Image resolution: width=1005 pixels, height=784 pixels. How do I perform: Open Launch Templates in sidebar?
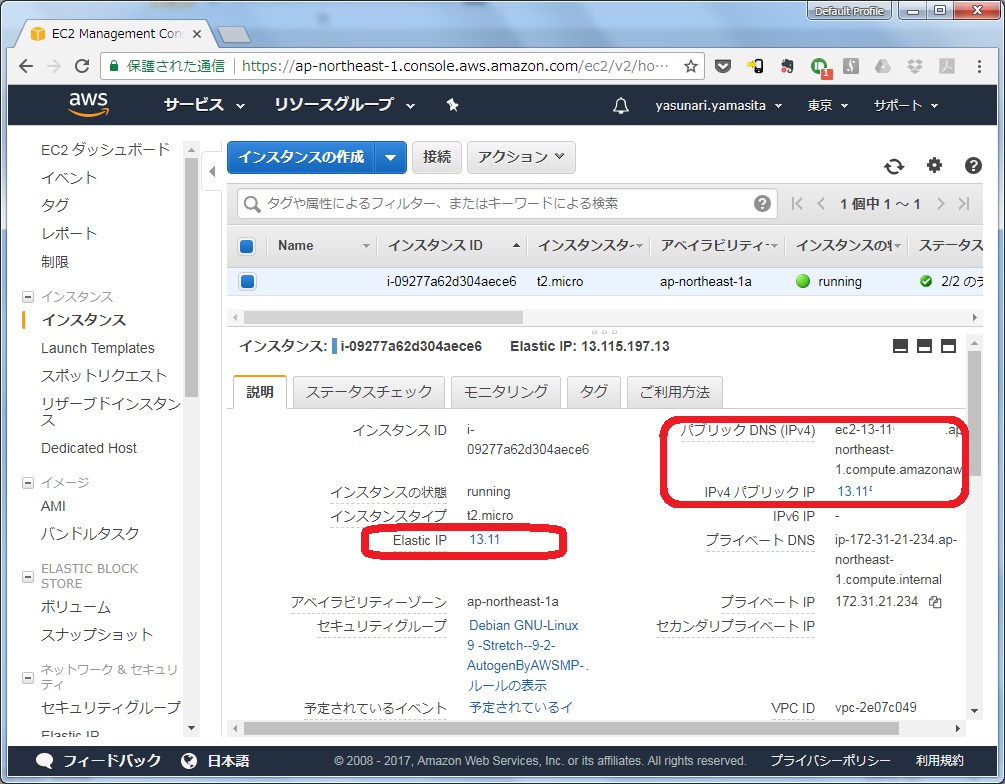tap(97, 348)
